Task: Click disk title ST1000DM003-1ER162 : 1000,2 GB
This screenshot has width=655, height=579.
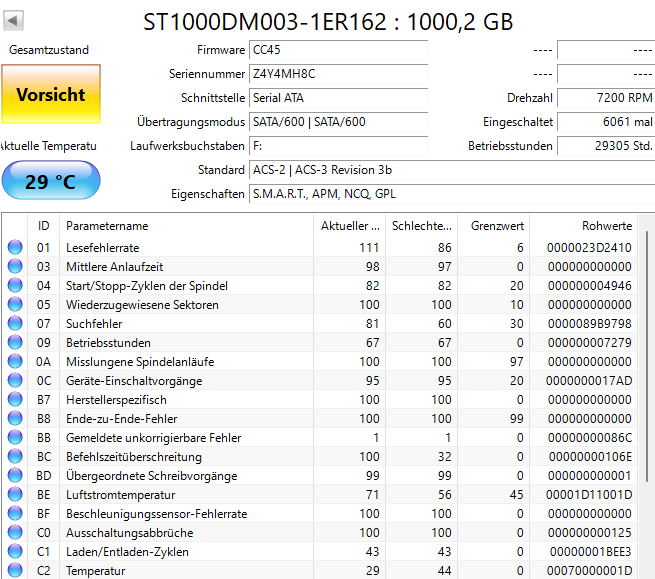Action: coord(328,22)
